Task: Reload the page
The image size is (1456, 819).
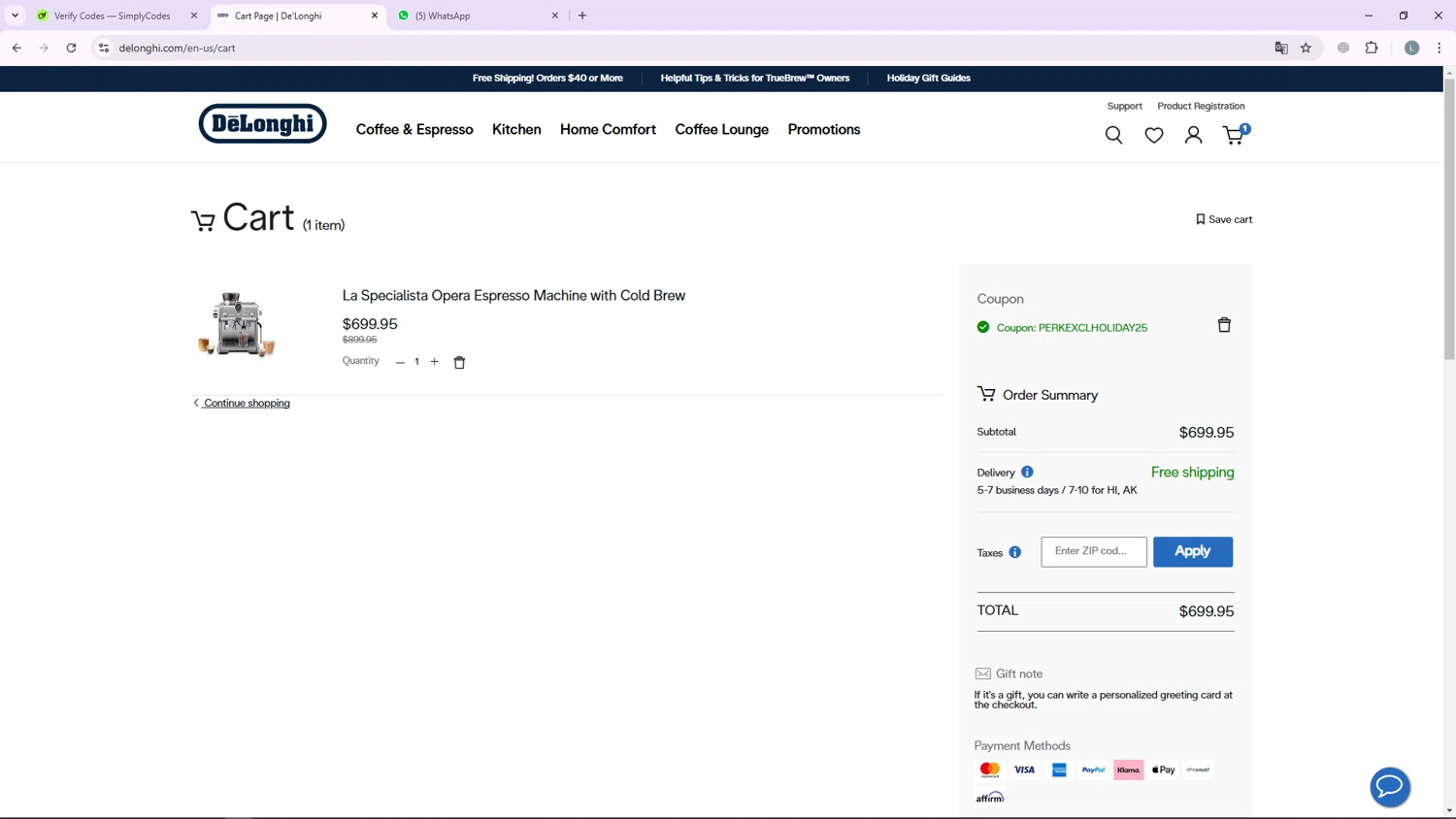Action: pyautogui.click(x=71, y=48)
